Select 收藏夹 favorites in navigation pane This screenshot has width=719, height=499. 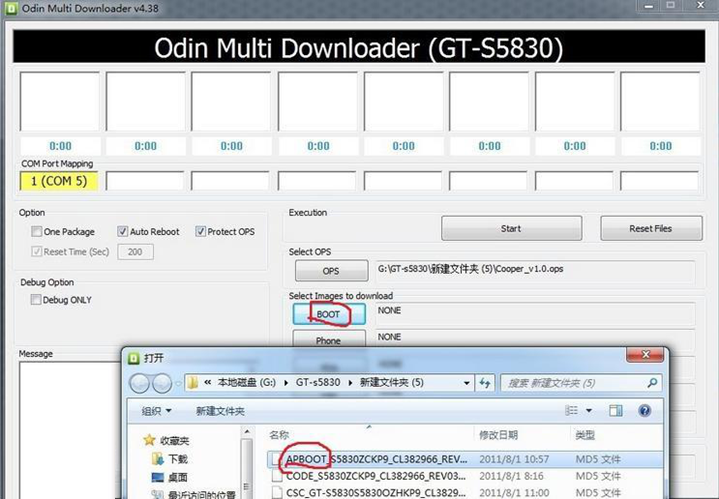tap(174, 441)
